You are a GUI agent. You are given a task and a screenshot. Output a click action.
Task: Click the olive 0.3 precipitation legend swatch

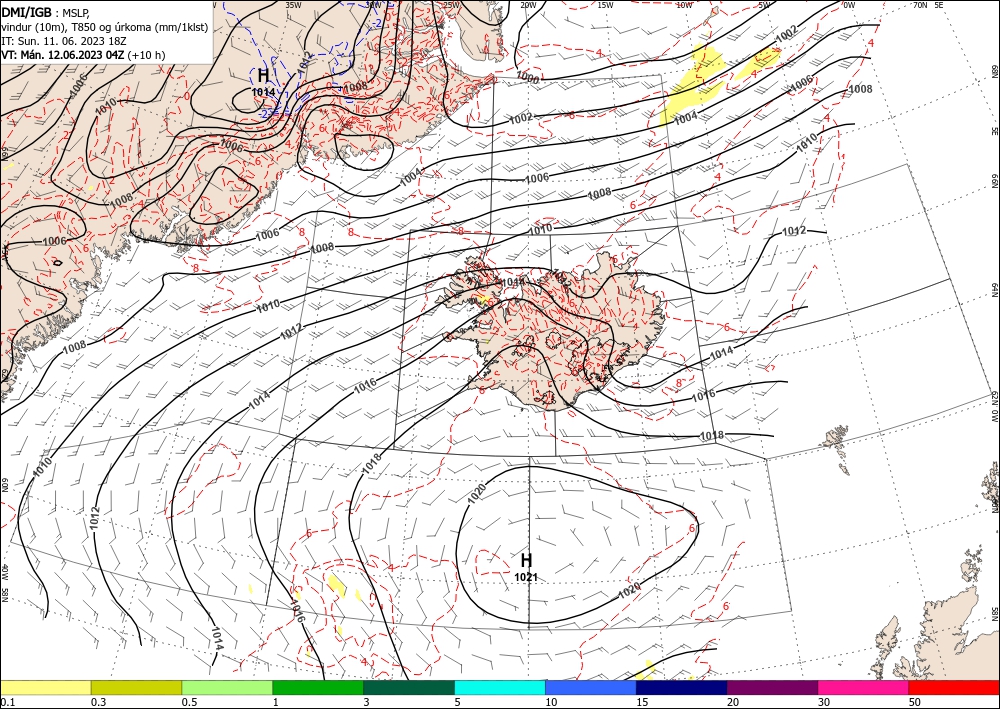tap(136, 688)
